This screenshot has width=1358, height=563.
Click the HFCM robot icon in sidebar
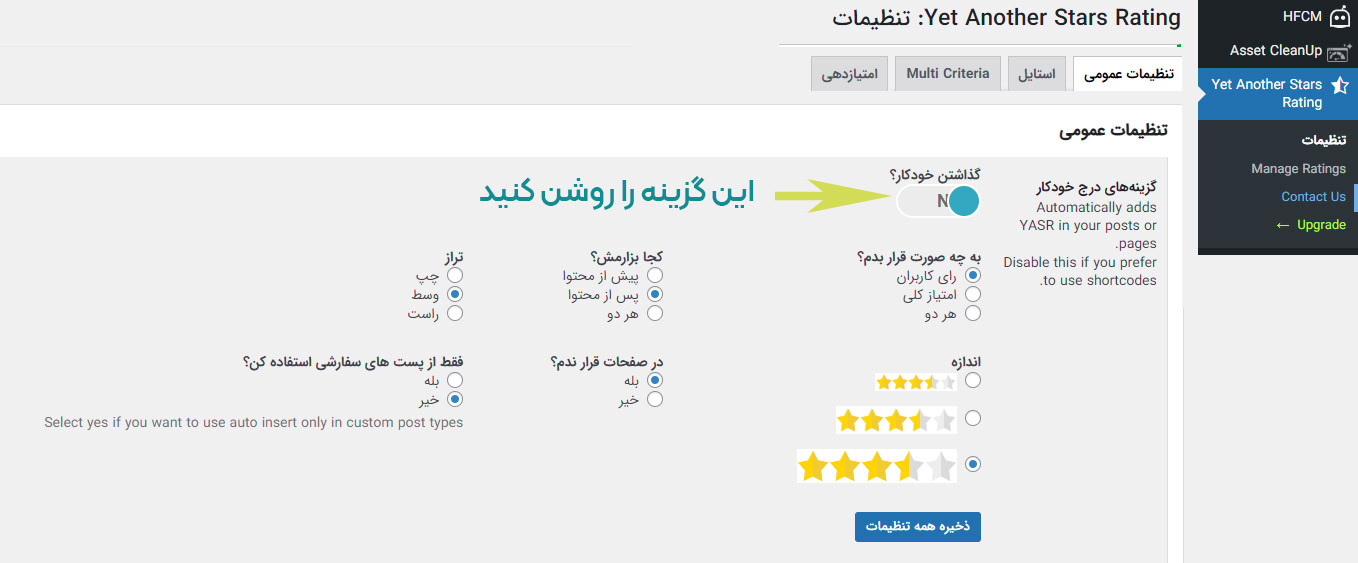[x=1339, y=17]
